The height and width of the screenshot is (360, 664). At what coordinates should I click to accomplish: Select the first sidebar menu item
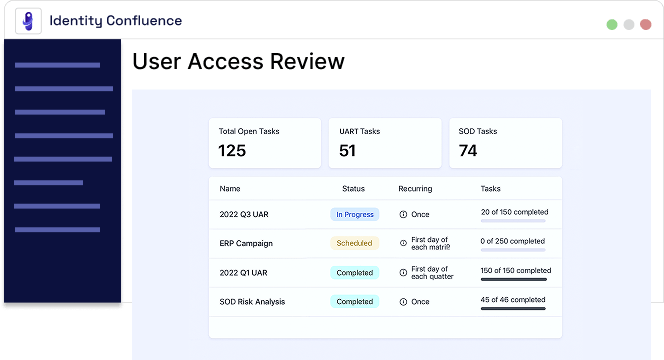[57, 65]
